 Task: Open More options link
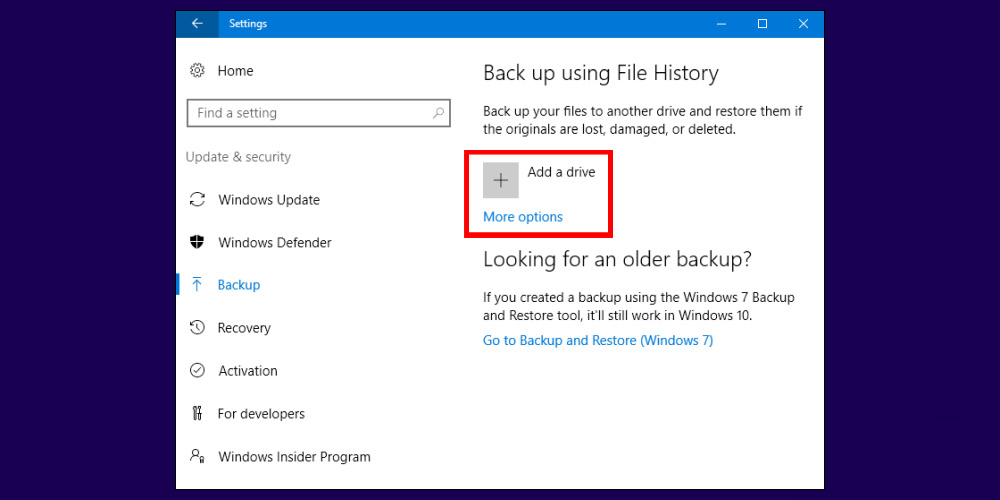(x=522, y=217)
